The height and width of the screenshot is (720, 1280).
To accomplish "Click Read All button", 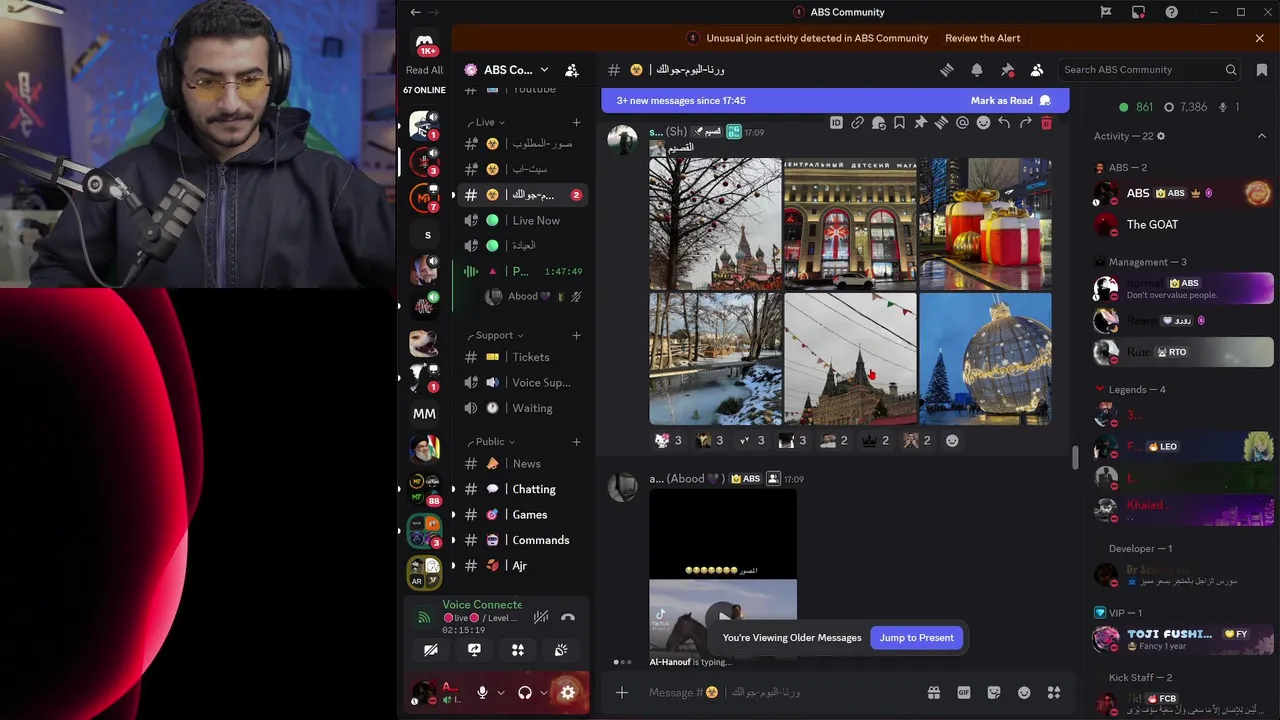I will point(424,70).
